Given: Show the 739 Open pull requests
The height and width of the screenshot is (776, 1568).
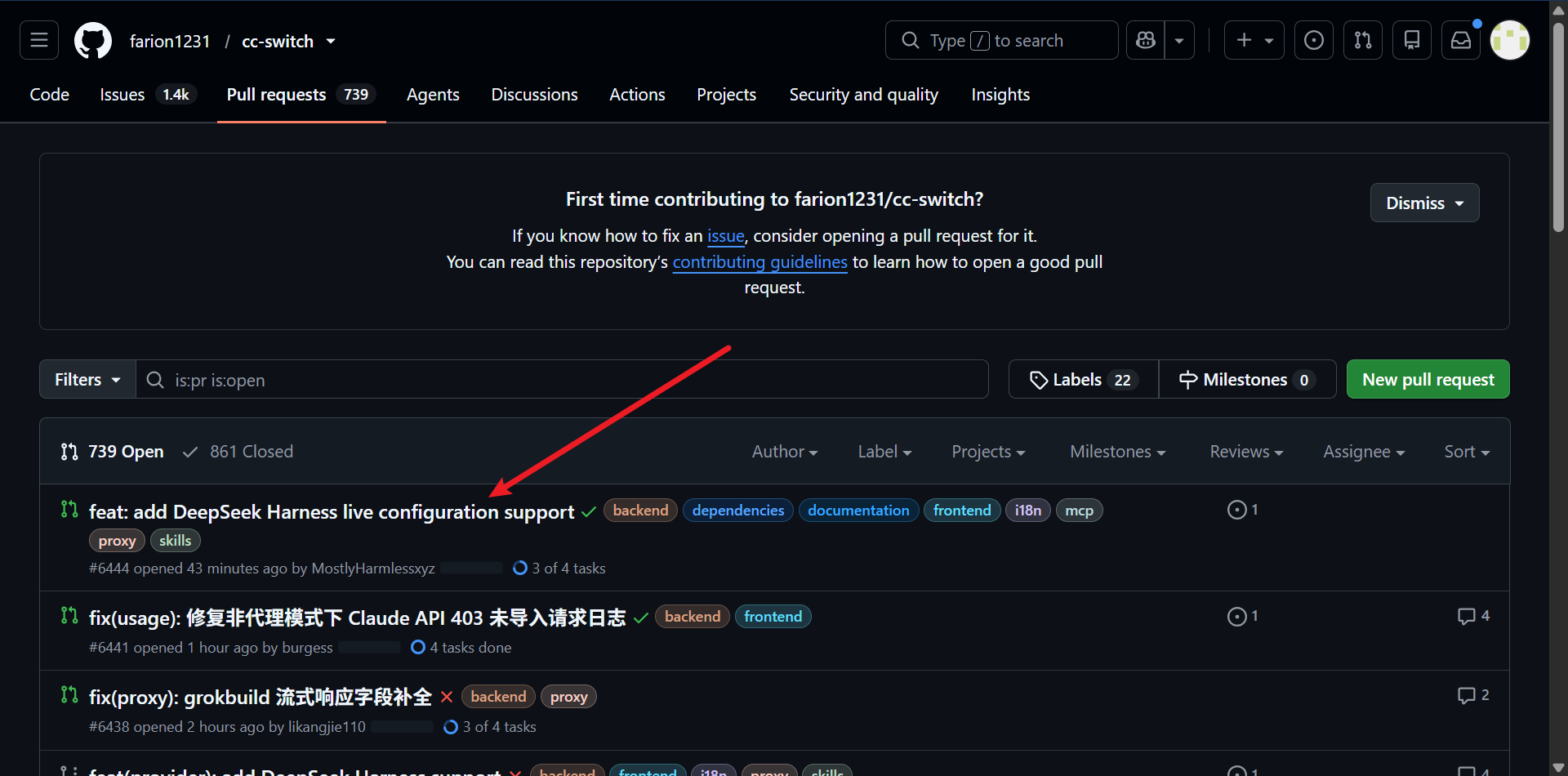Looking at the screenshot, I should tap(112, 452).
